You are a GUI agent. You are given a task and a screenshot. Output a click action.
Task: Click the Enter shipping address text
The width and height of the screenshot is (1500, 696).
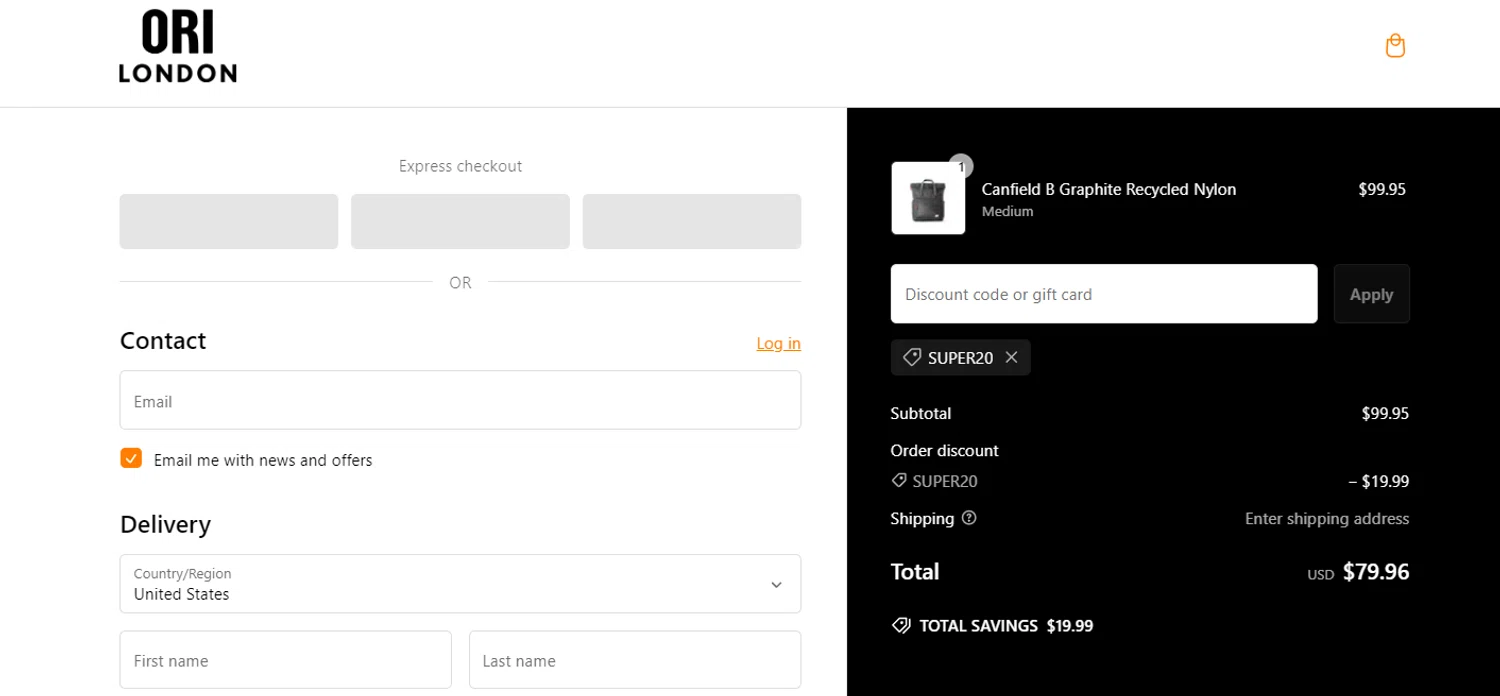[1327, 518]
